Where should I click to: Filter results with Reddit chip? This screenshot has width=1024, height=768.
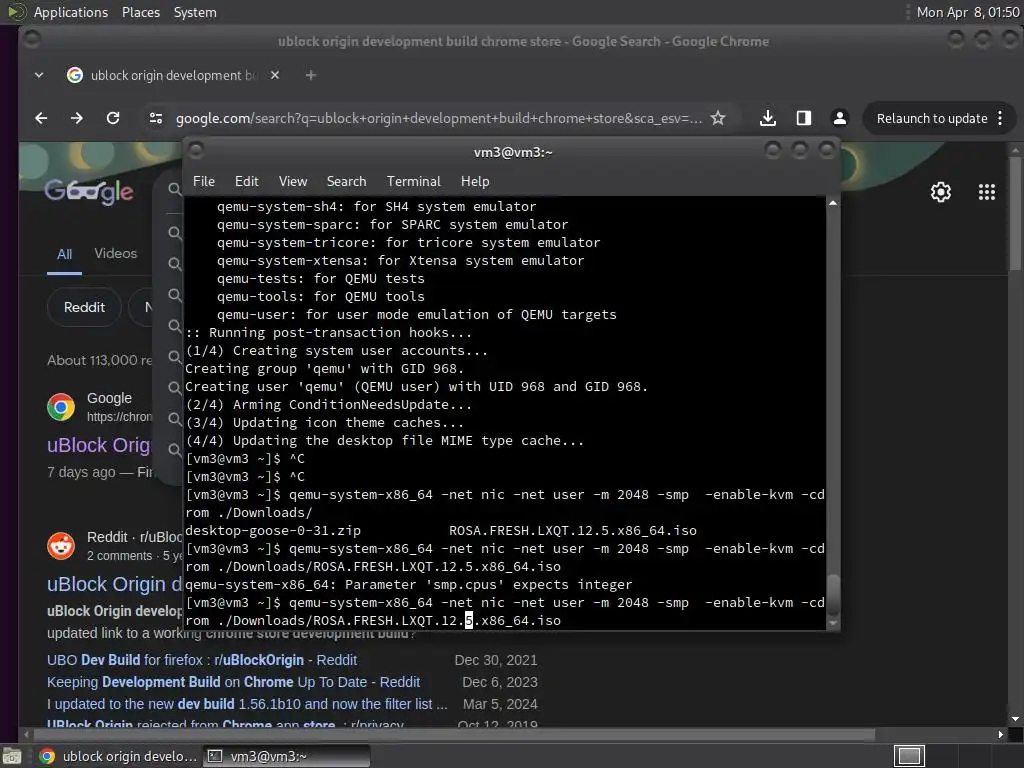pyautogui.click(x=84, y=307)
